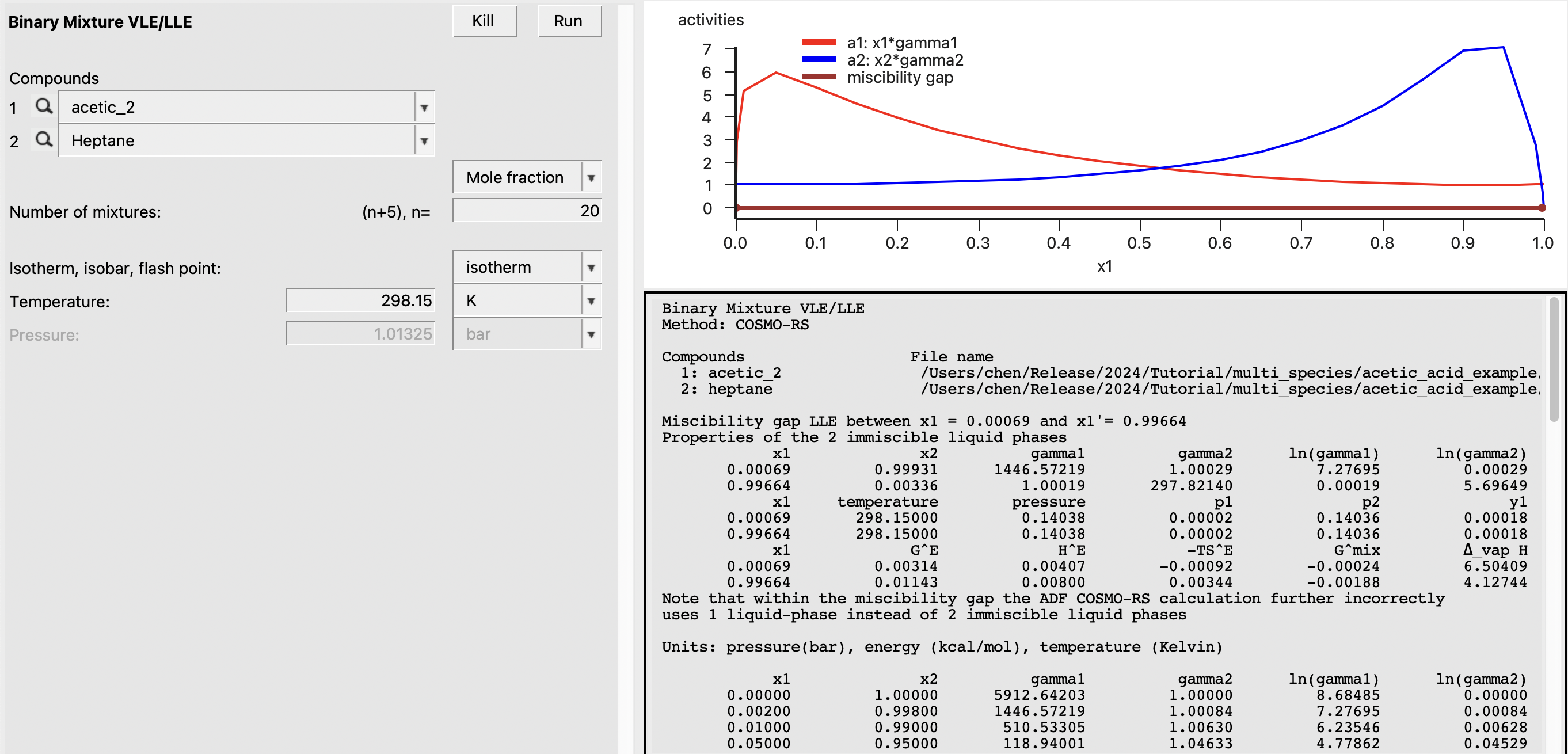Open the isotherm mode dropdown

click(590, 268)
